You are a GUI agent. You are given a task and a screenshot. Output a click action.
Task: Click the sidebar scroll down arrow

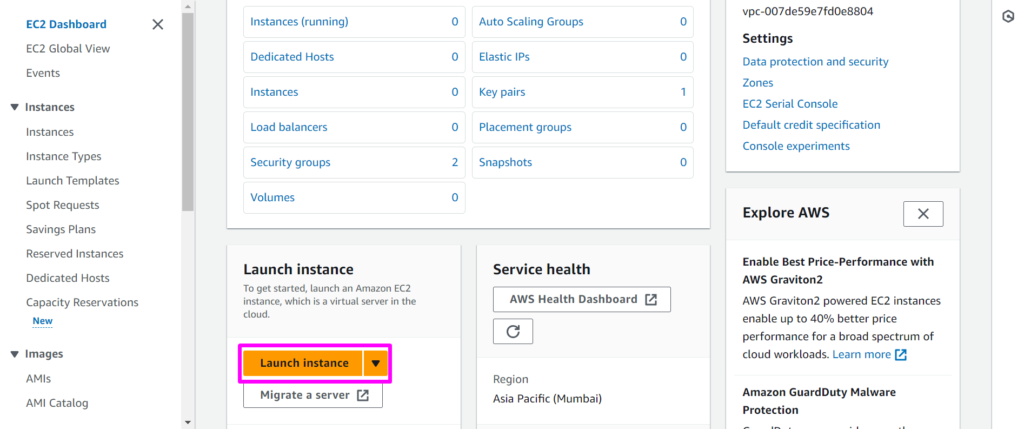pyautogui.click(x=188, y=422)
